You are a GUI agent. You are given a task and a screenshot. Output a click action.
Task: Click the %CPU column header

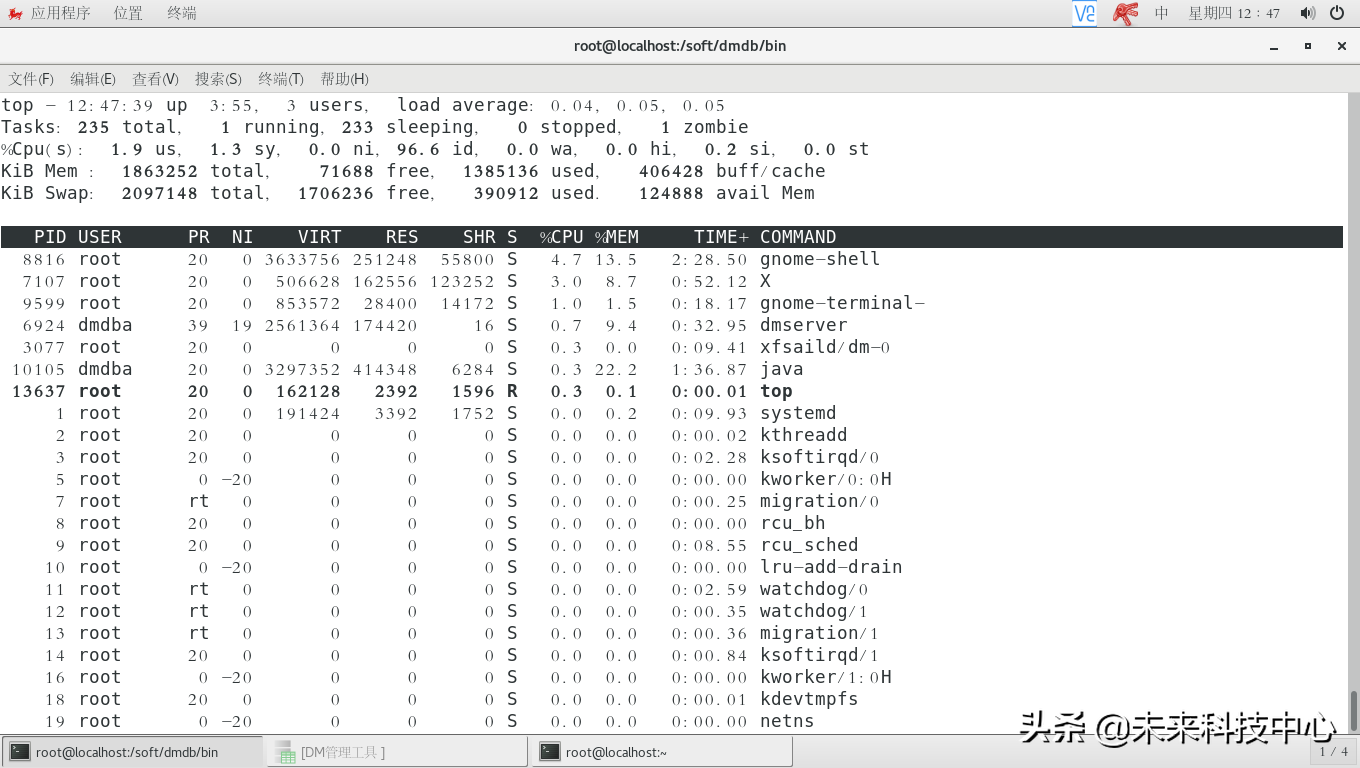(x=561, y=237)
